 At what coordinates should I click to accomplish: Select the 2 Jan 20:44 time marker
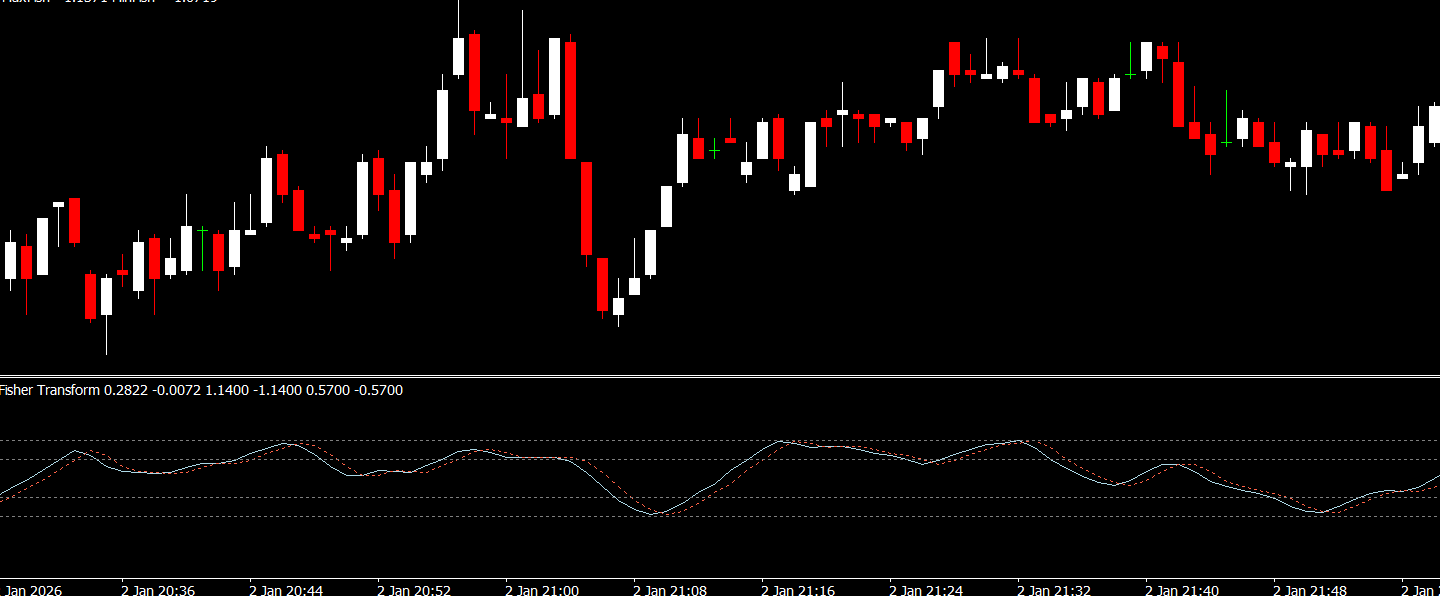point(286,590)
